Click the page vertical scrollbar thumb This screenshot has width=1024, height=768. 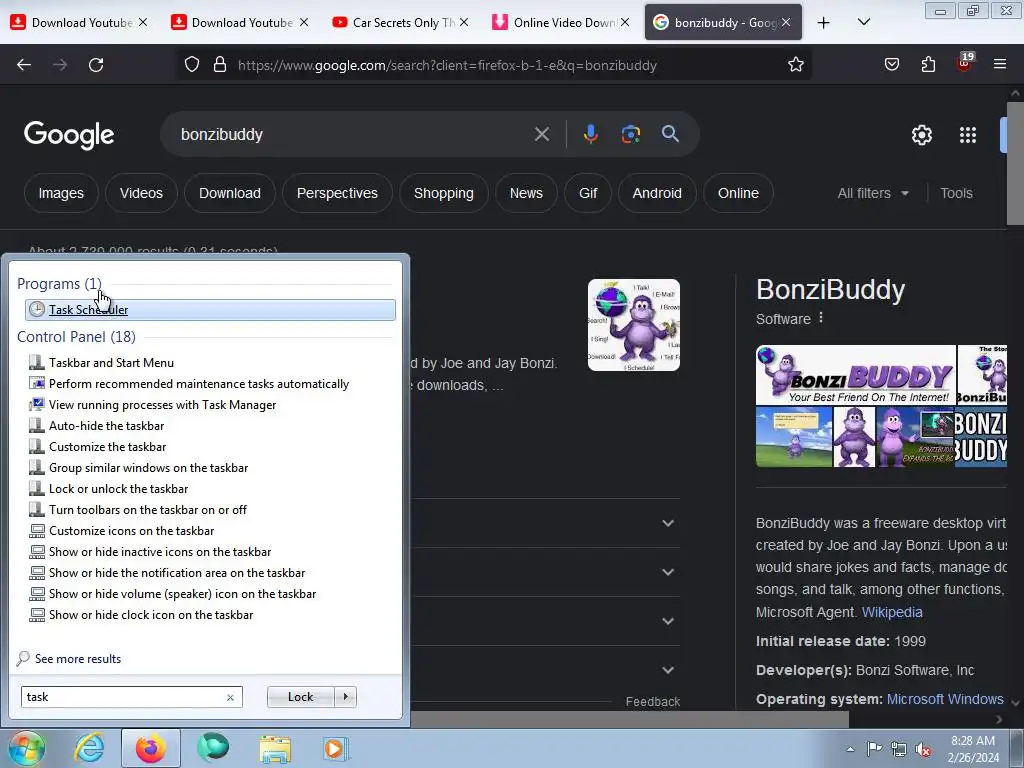[x=1015, y=162]
